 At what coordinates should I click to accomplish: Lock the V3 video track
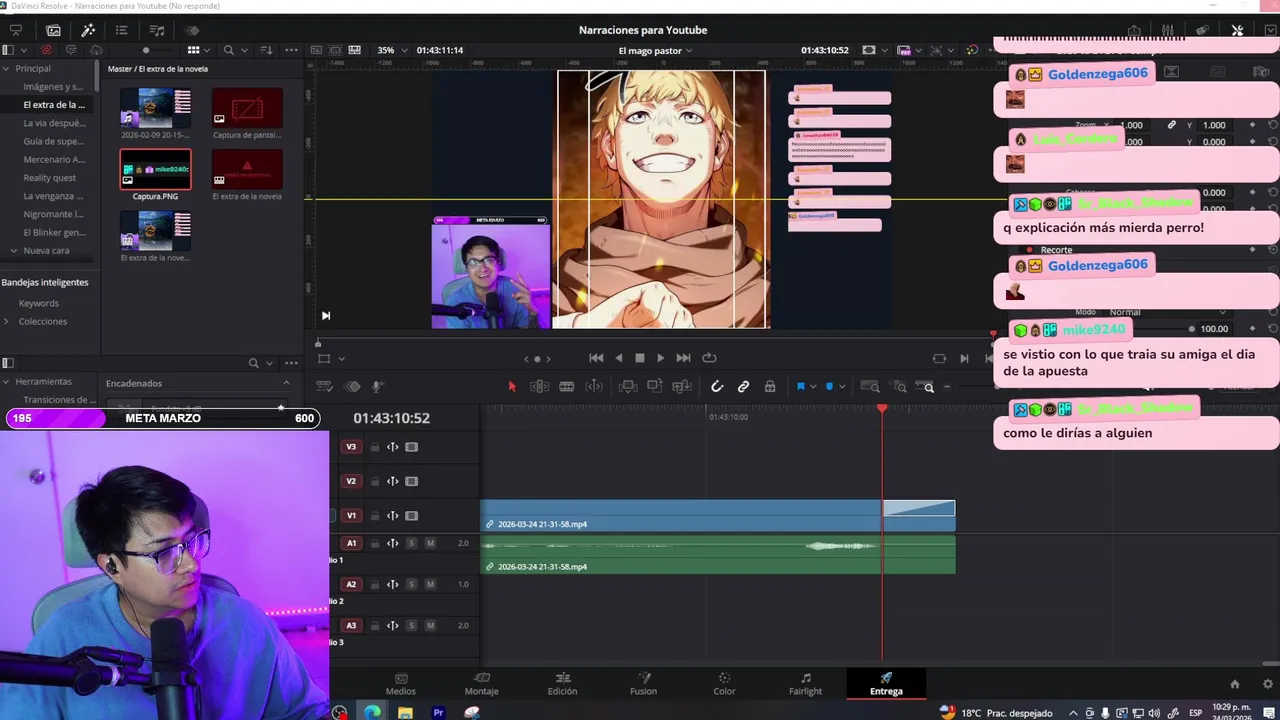point(375,447)
